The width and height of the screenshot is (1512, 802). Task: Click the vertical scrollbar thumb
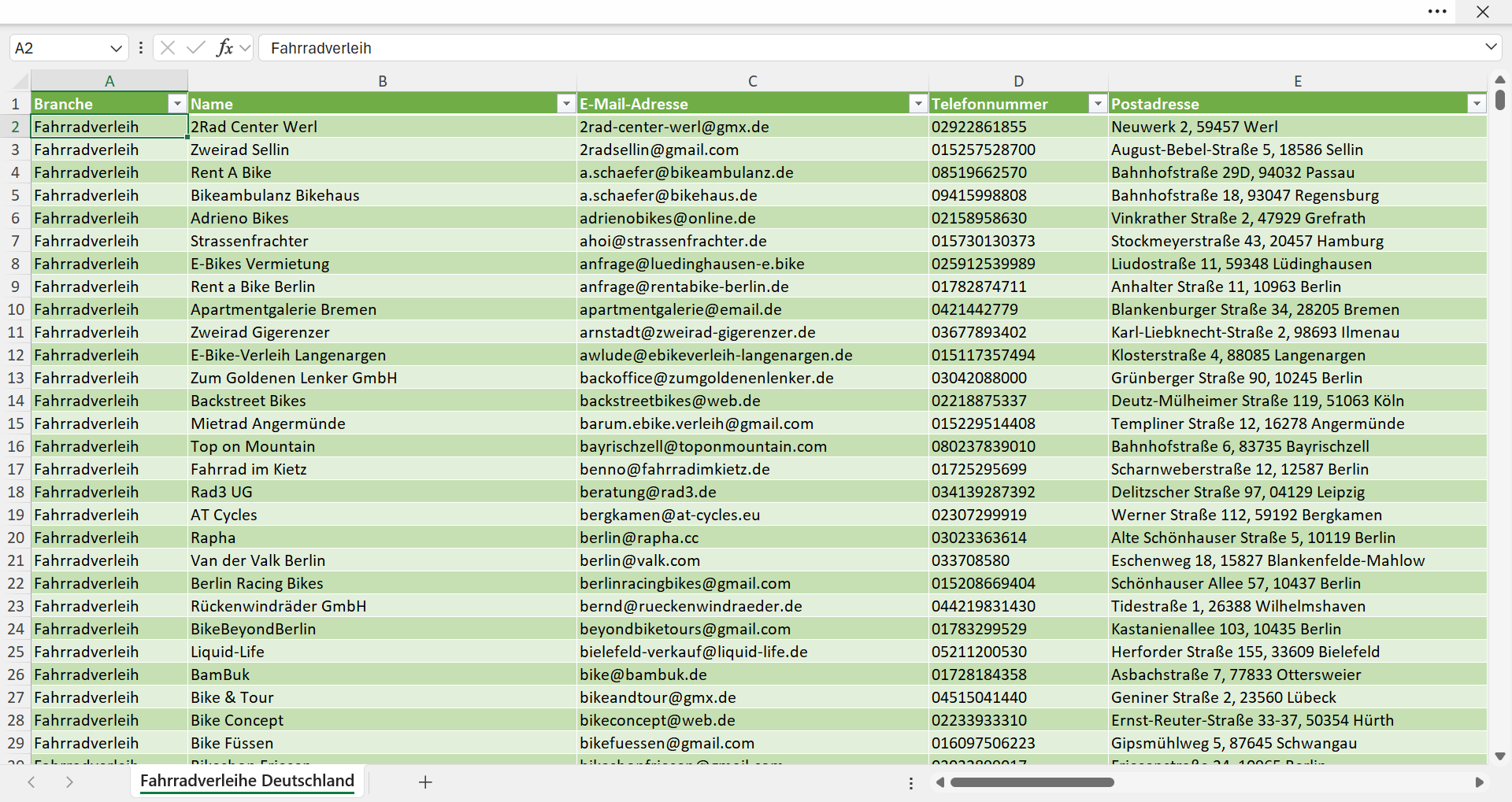coord(1500,100)
